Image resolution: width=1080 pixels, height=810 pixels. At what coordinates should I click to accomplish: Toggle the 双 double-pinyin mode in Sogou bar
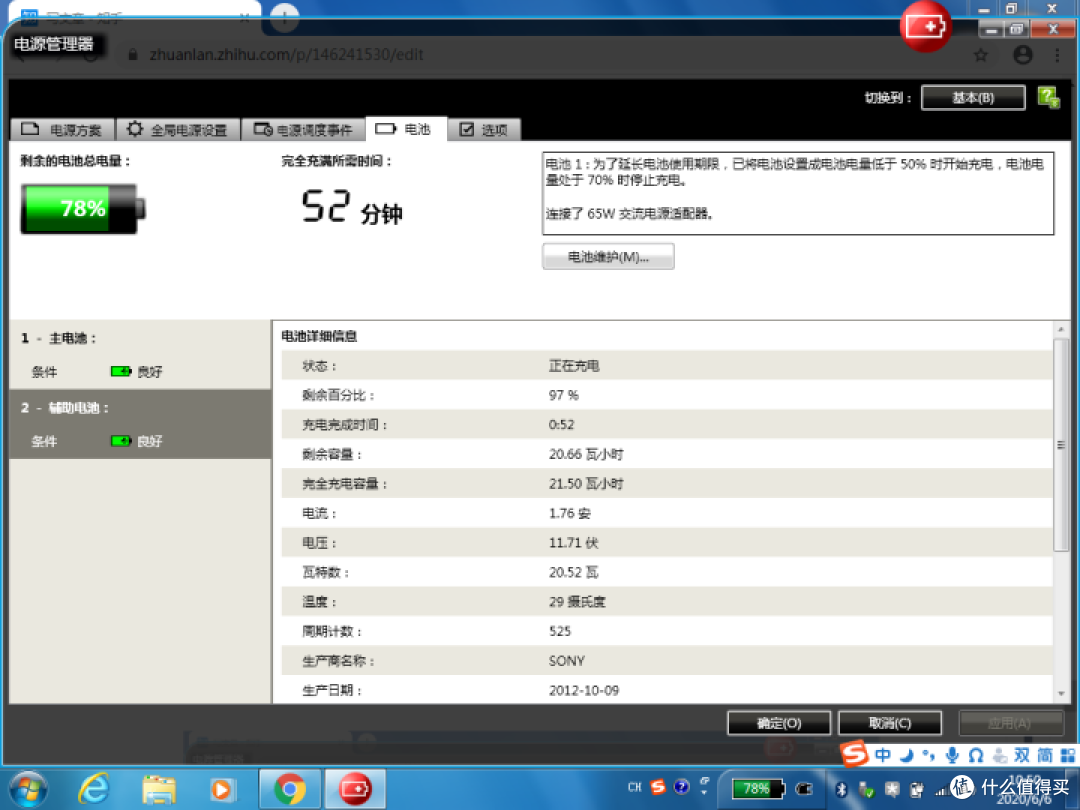click(1022, 756)
